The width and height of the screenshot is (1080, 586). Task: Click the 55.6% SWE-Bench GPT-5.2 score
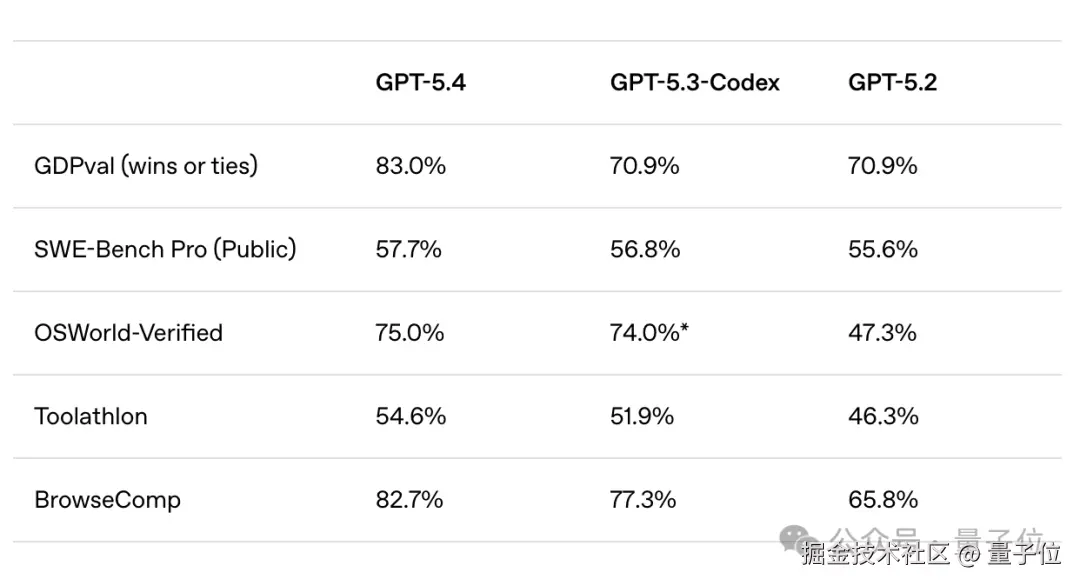coord(883,249)
